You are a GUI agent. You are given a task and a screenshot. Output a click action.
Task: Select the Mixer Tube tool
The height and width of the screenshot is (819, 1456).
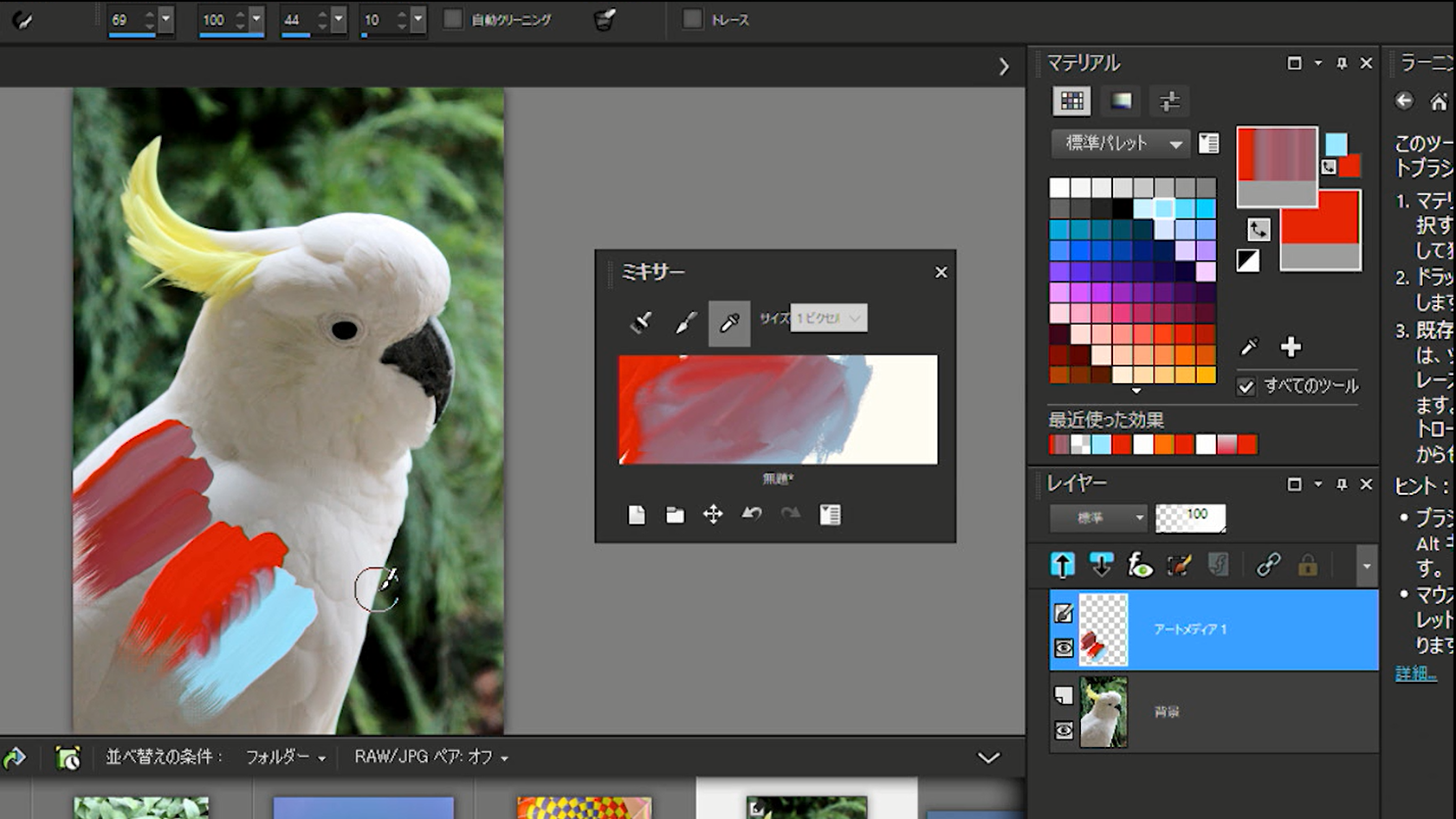point(641,322)
